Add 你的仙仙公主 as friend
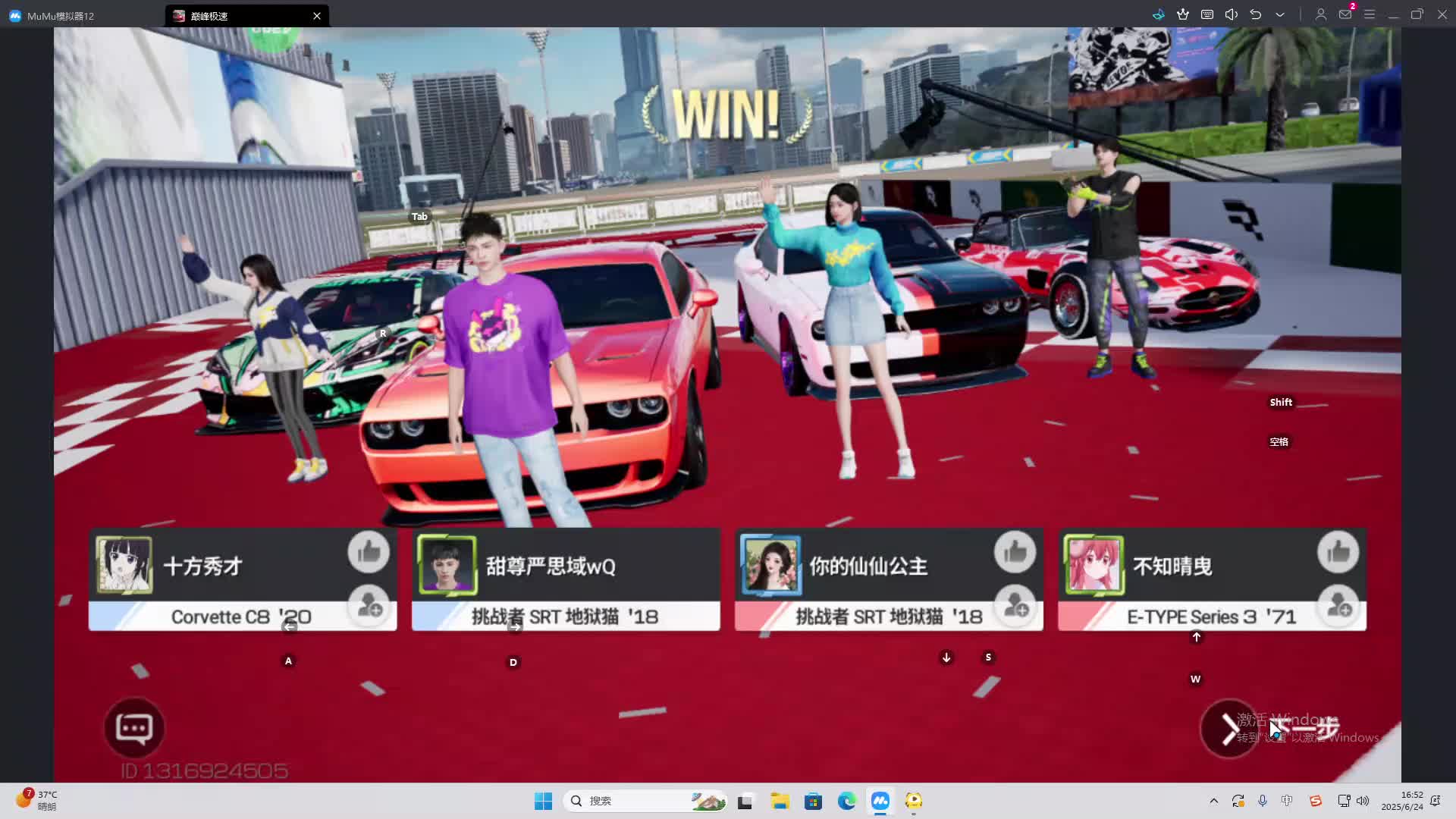Viewport: 1456px width, 819px height. [x=1015, y=606]
